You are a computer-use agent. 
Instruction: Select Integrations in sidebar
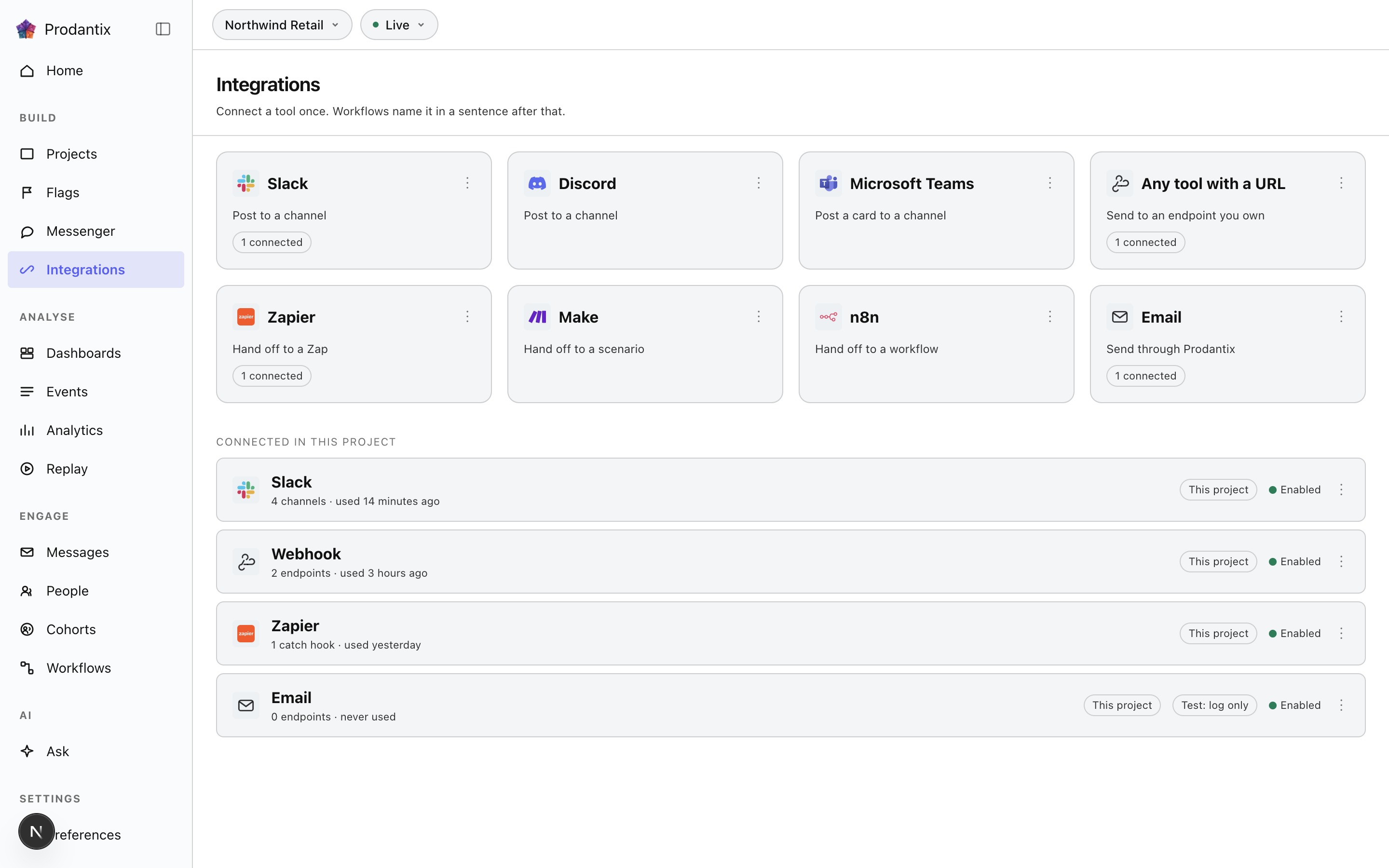click(96, 269)
